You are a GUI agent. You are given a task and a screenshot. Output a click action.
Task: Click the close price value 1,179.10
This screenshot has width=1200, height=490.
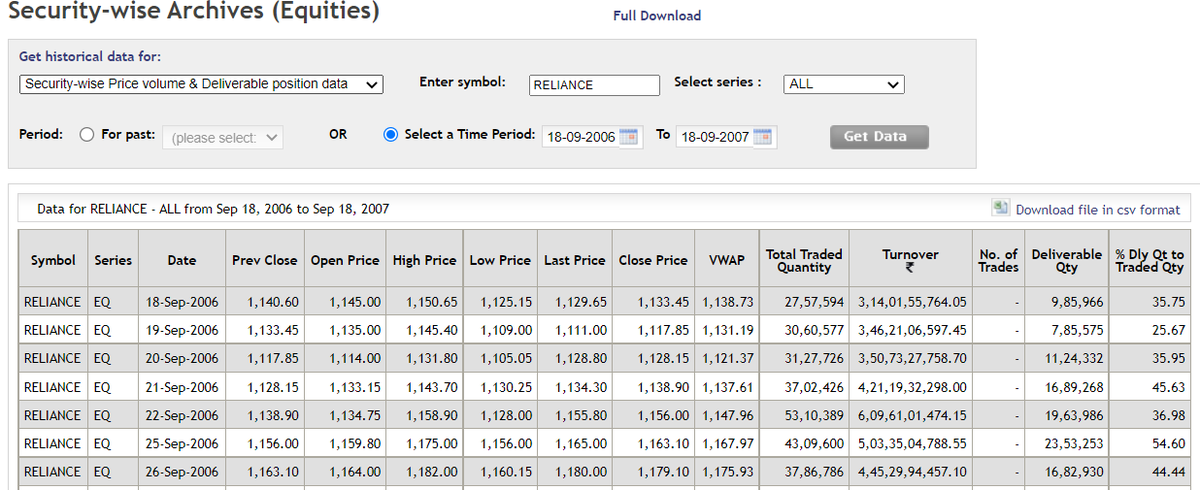click(662, 472)
